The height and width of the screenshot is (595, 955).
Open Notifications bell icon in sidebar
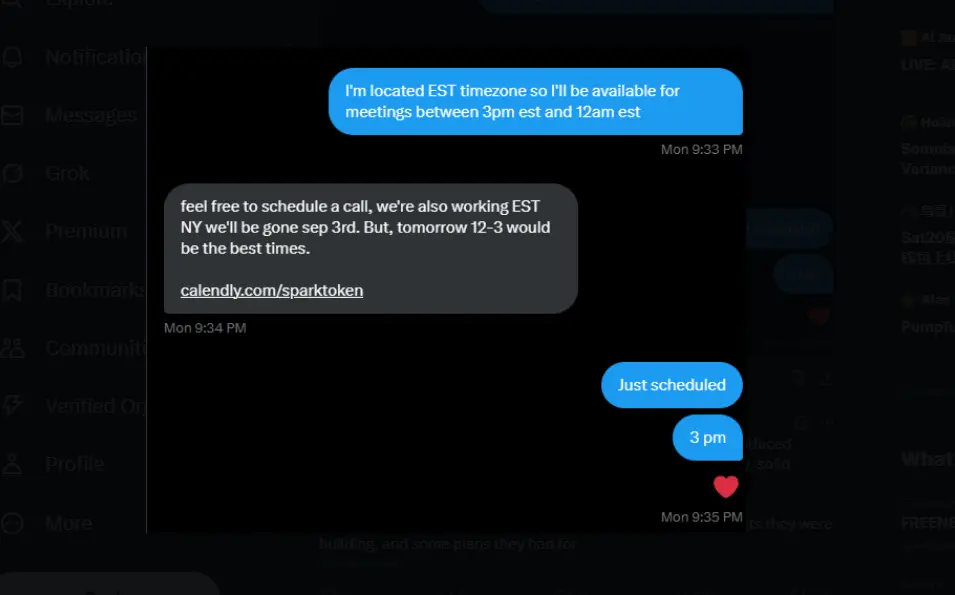13,57
